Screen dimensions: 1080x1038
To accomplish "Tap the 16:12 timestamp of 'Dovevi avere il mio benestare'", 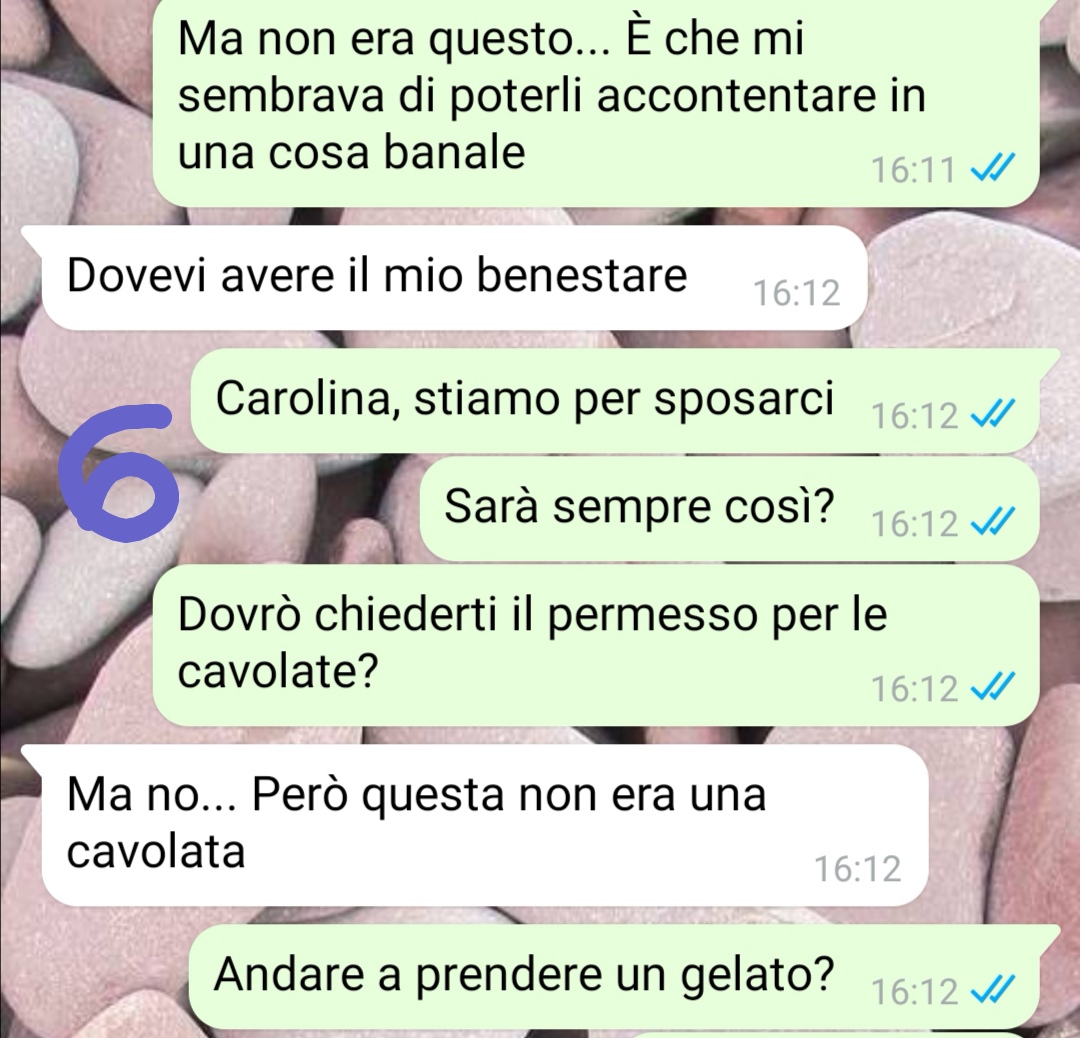I will pyautogui.click(x=796, y=293).
